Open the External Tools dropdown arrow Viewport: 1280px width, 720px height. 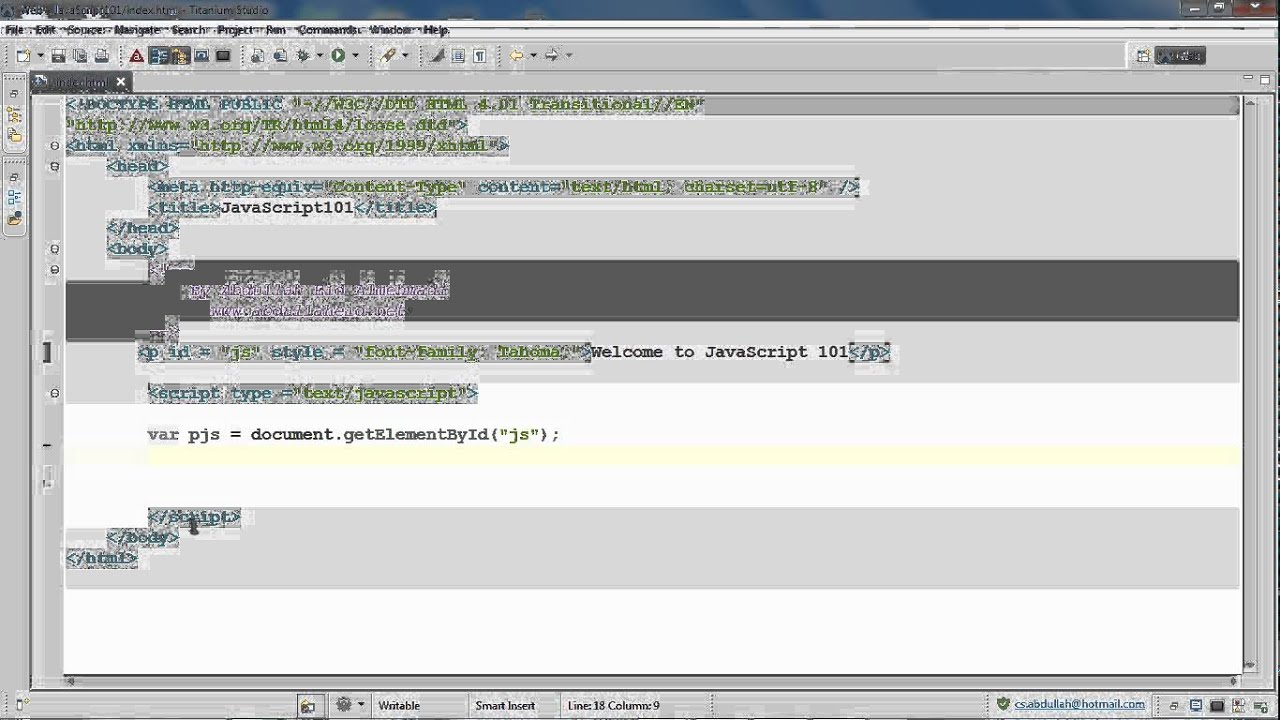tap(405, 56)
